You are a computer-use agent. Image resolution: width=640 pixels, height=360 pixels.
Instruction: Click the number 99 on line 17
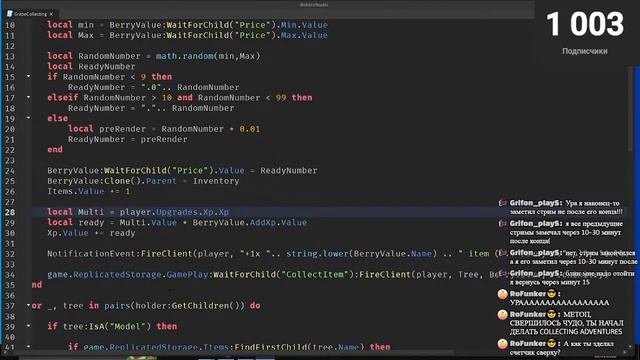[281, 98]
